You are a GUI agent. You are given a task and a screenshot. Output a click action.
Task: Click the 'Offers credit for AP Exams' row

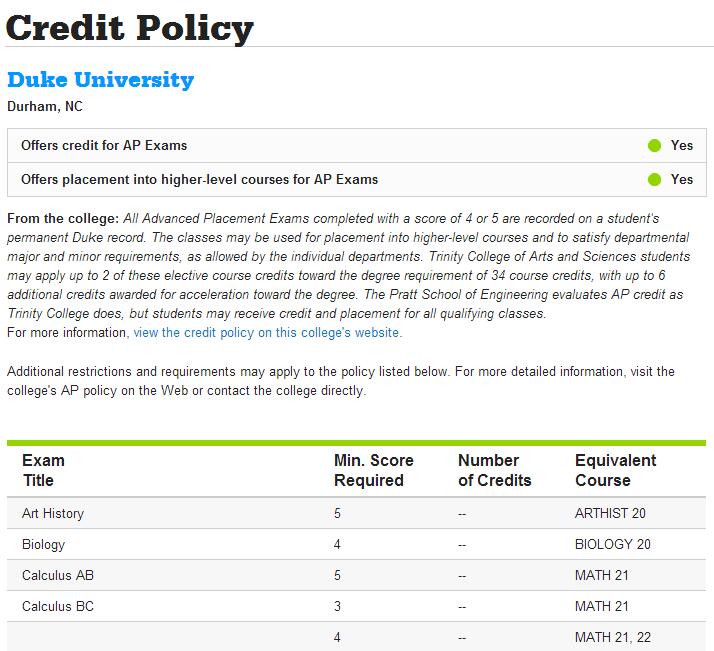104,146
